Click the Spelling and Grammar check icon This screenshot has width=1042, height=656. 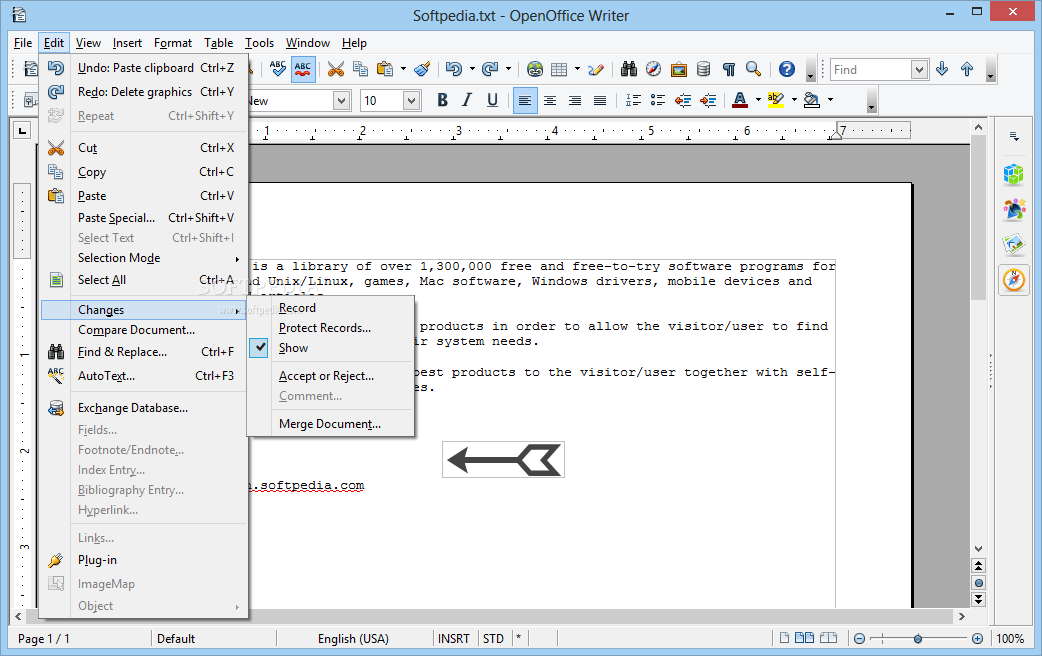(x=278, y=69)
